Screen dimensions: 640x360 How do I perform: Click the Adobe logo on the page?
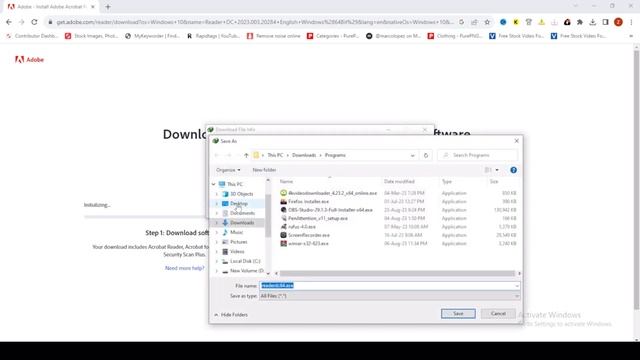tap(29, 60)
